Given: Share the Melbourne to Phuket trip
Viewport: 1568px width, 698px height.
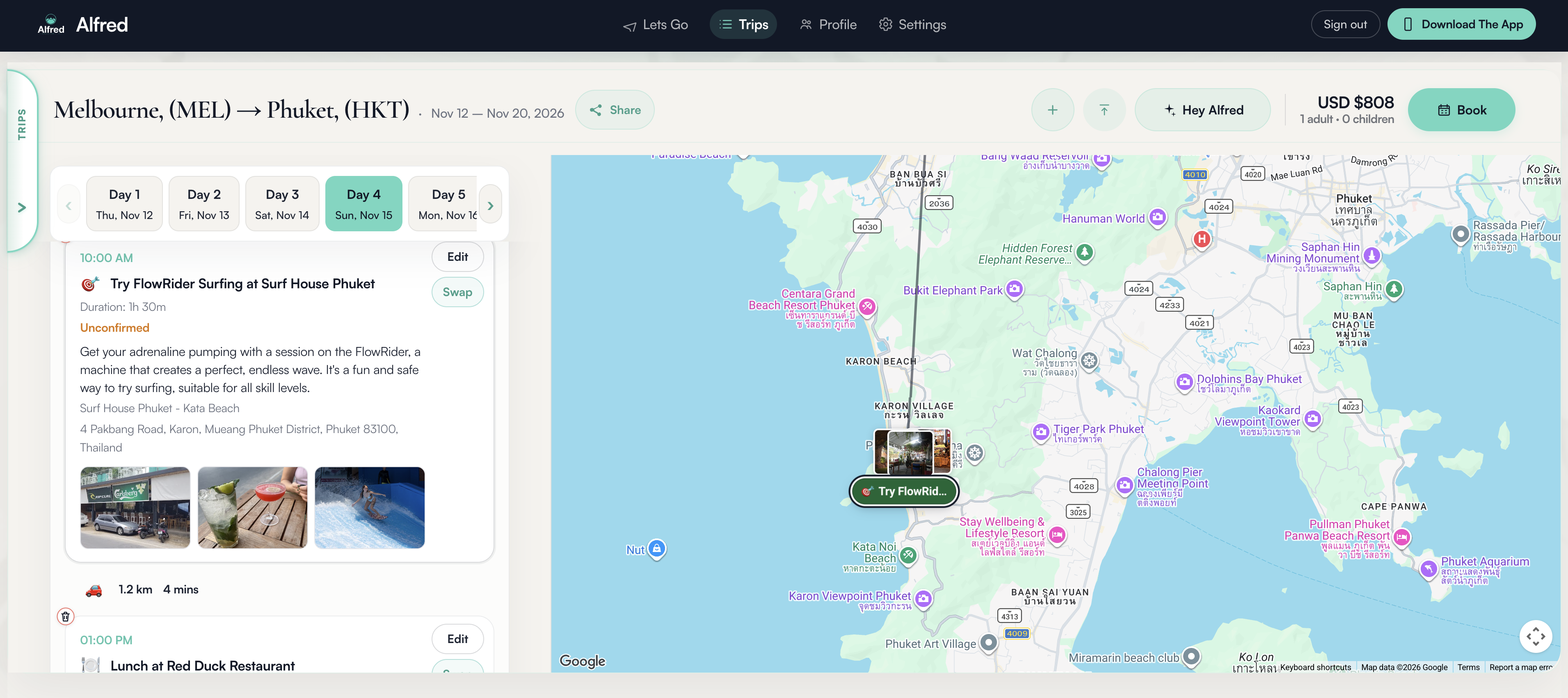Looking at the screenshot, I should (x=615, y=110).
